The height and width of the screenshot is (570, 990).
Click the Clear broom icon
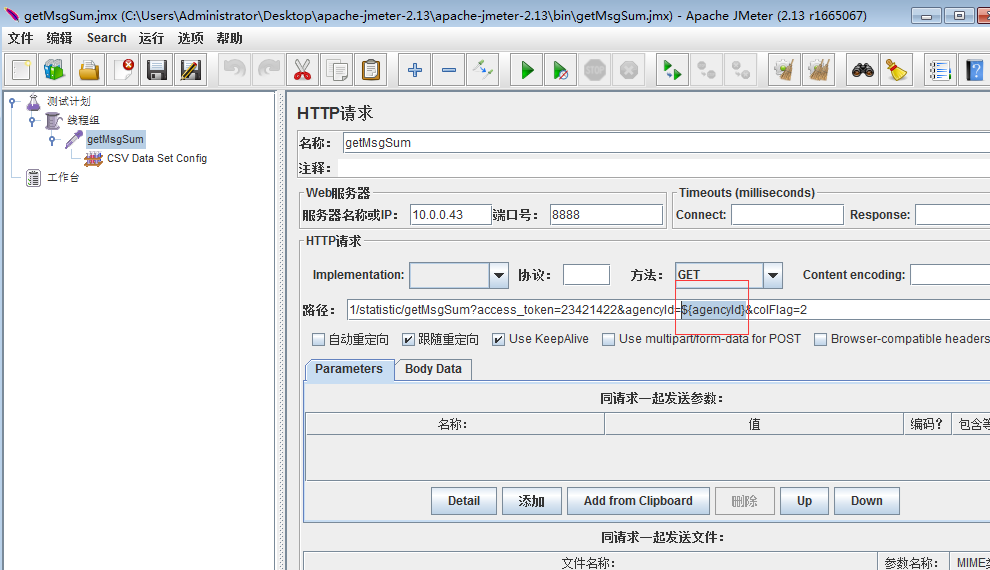784,69
